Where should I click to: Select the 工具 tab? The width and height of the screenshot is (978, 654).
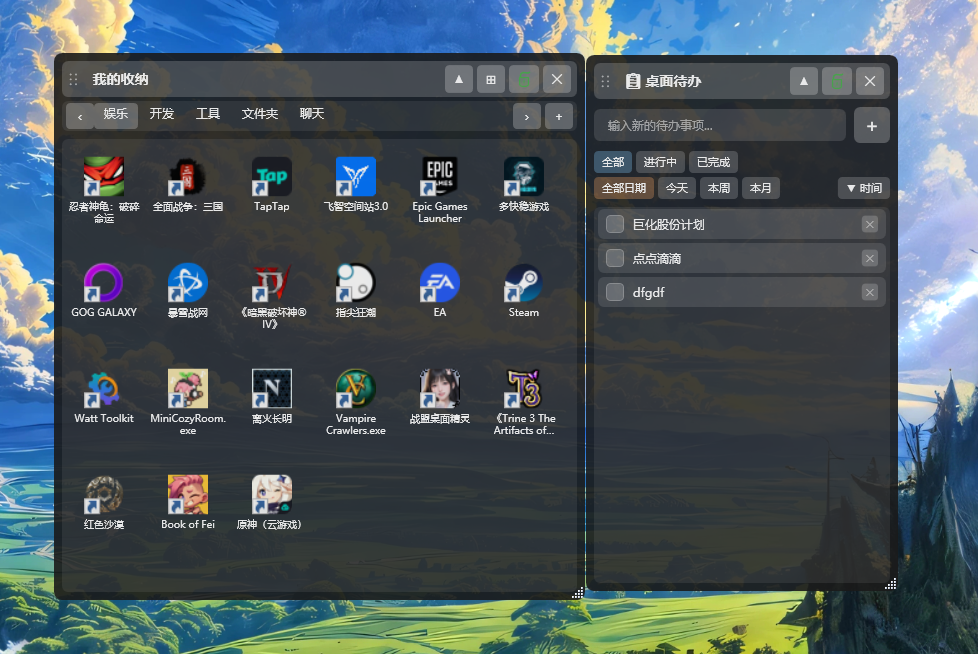(208, 113)
